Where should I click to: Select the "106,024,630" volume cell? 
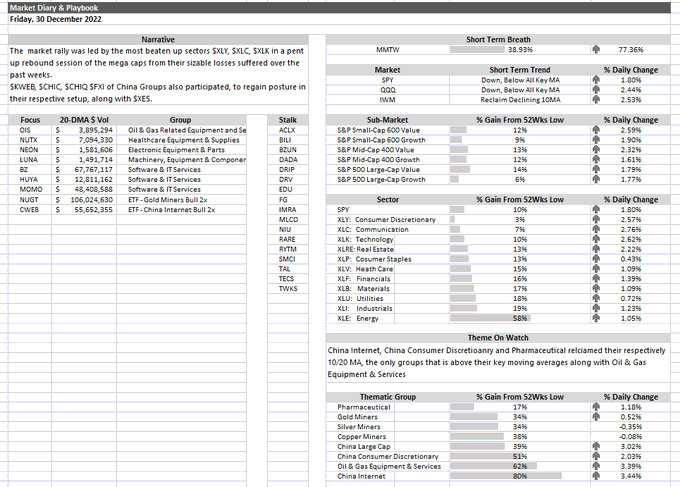(84, 199)
